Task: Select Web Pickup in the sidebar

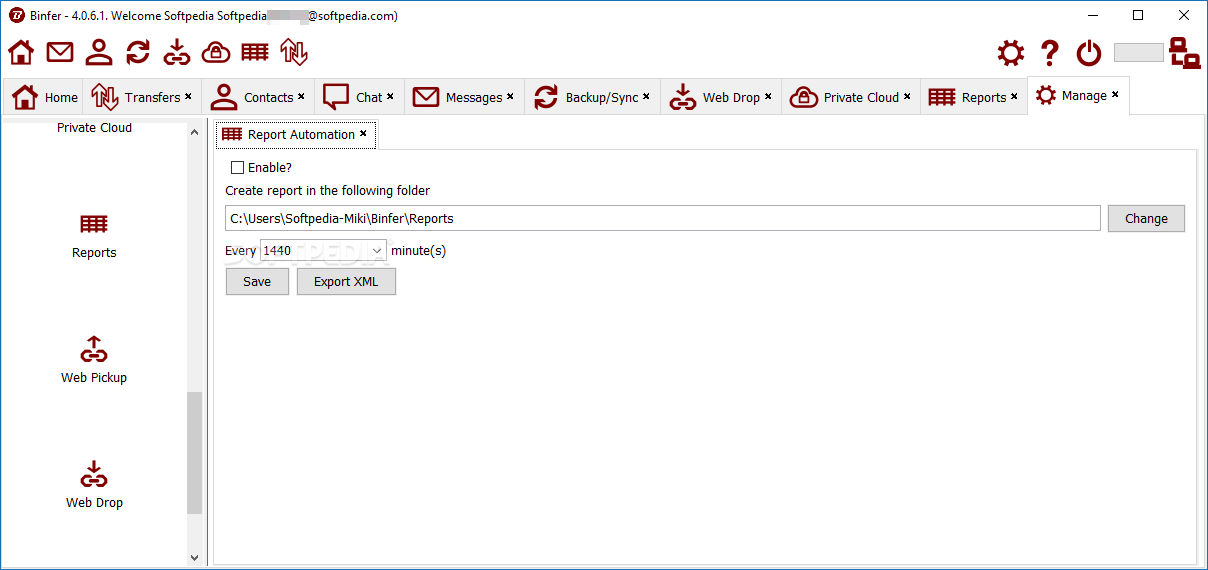Action: [x=94, y=359]
